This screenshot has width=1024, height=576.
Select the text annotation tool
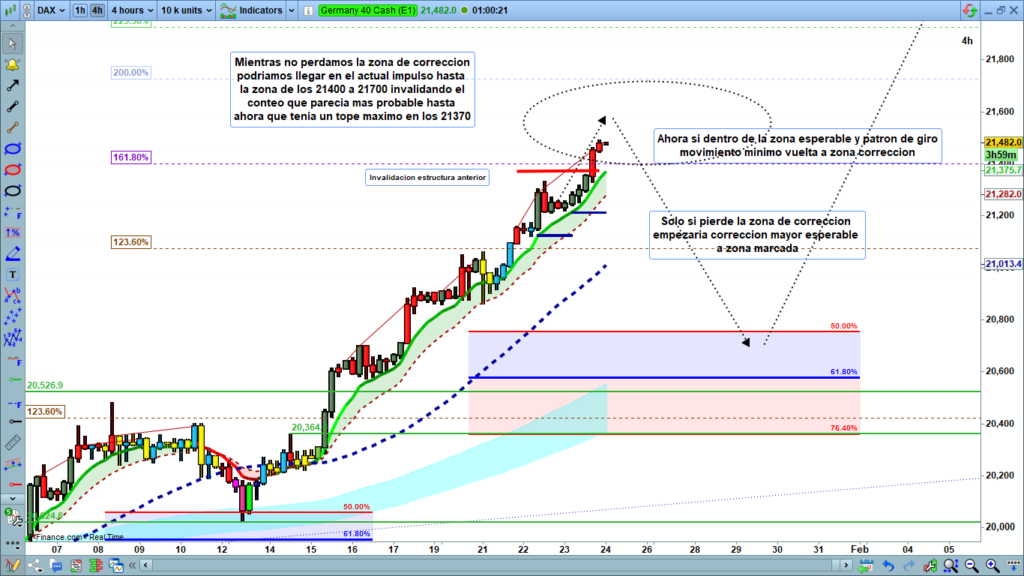point(13,274)
